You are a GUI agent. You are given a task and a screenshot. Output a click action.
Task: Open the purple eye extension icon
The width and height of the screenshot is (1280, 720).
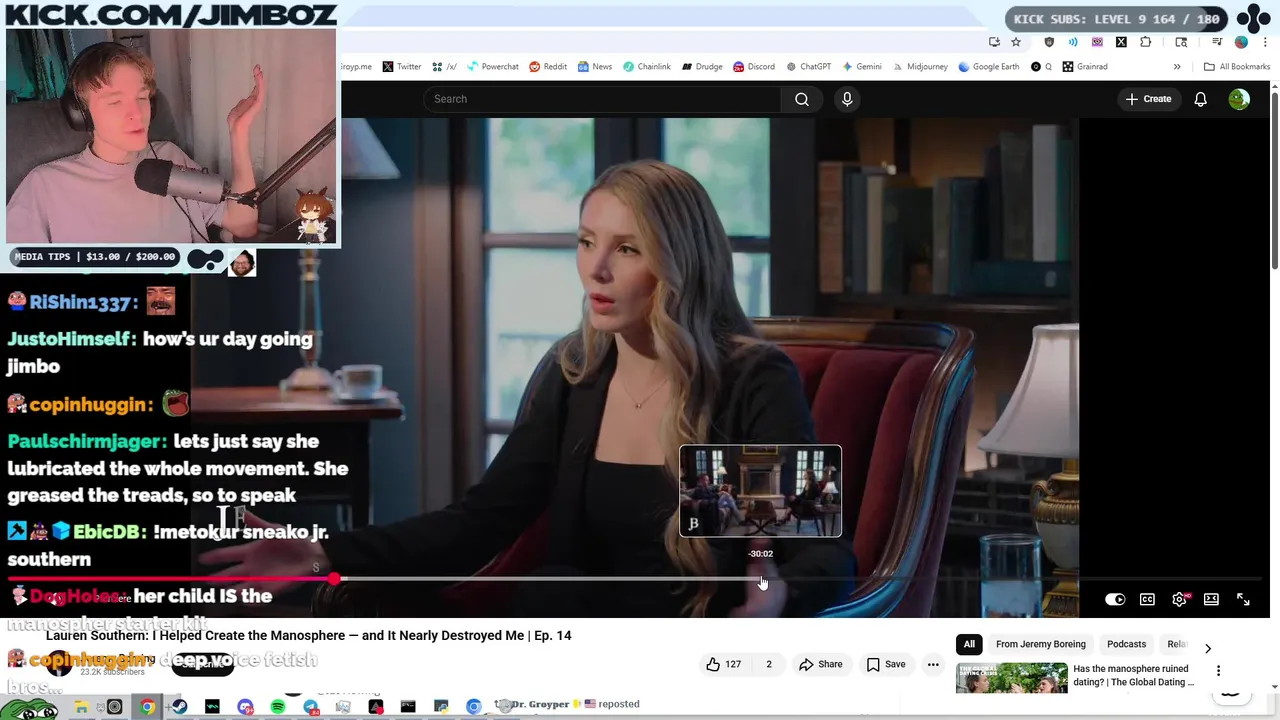click(1097, 42)
